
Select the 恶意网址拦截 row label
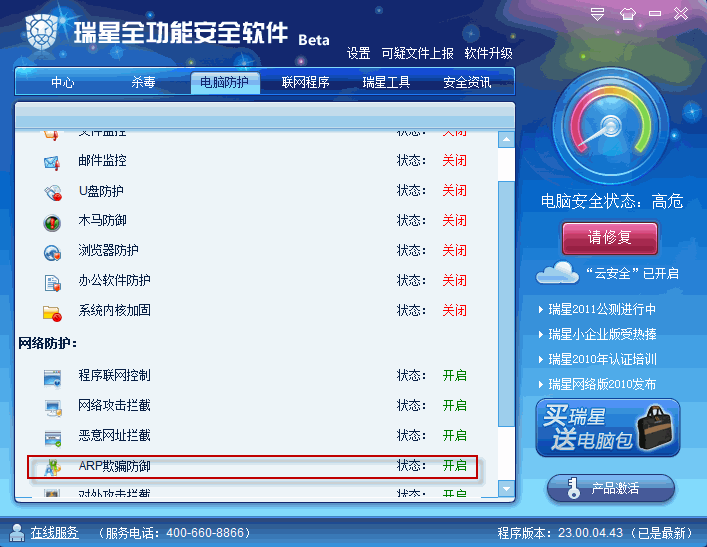coord(115,435)
